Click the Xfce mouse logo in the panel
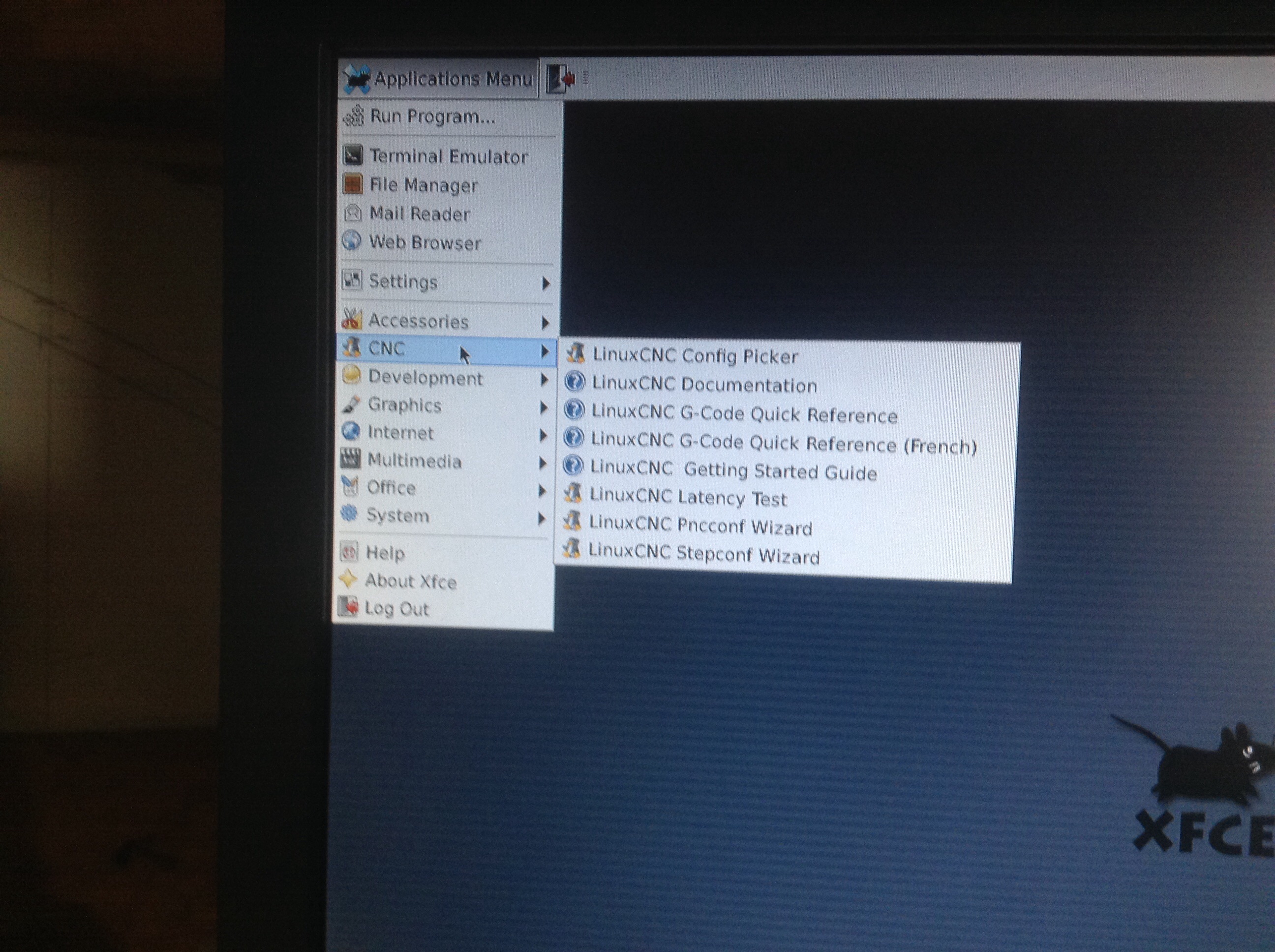 click(x=356, y=78)
